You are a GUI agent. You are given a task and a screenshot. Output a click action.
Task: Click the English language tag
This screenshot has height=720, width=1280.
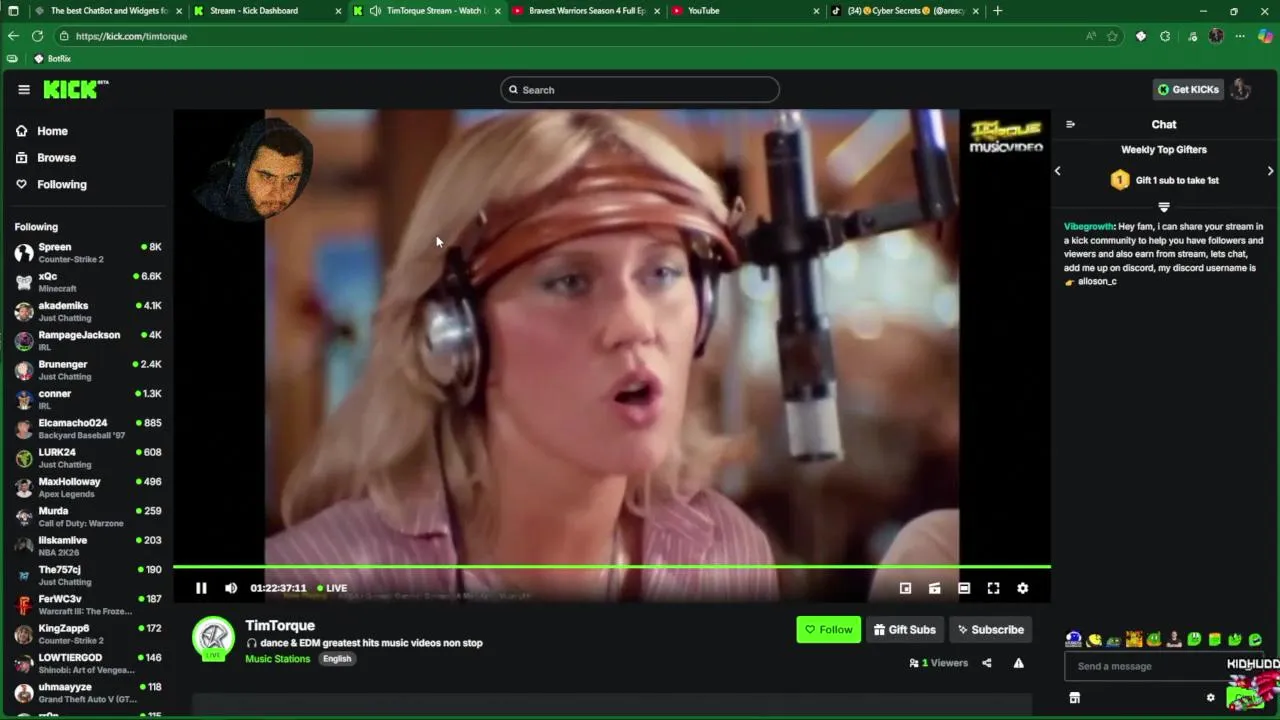[x=337, y=659]
